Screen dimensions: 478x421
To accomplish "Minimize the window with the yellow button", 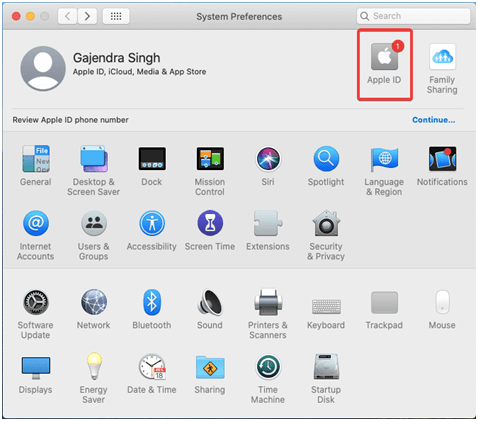I will 30,16.
